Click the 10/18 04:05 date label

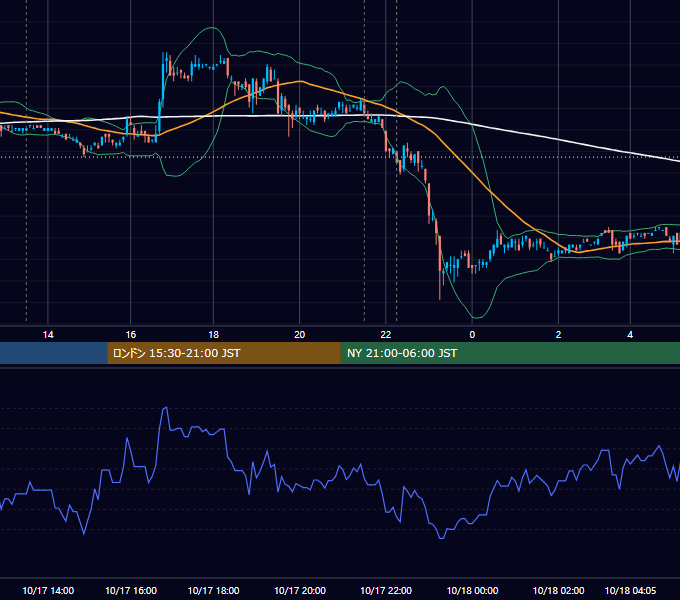coord(630,590)
